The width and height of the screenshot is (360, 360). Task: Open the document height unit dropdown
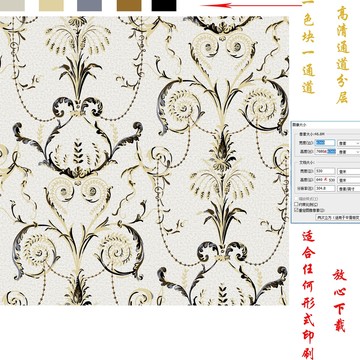349,180
